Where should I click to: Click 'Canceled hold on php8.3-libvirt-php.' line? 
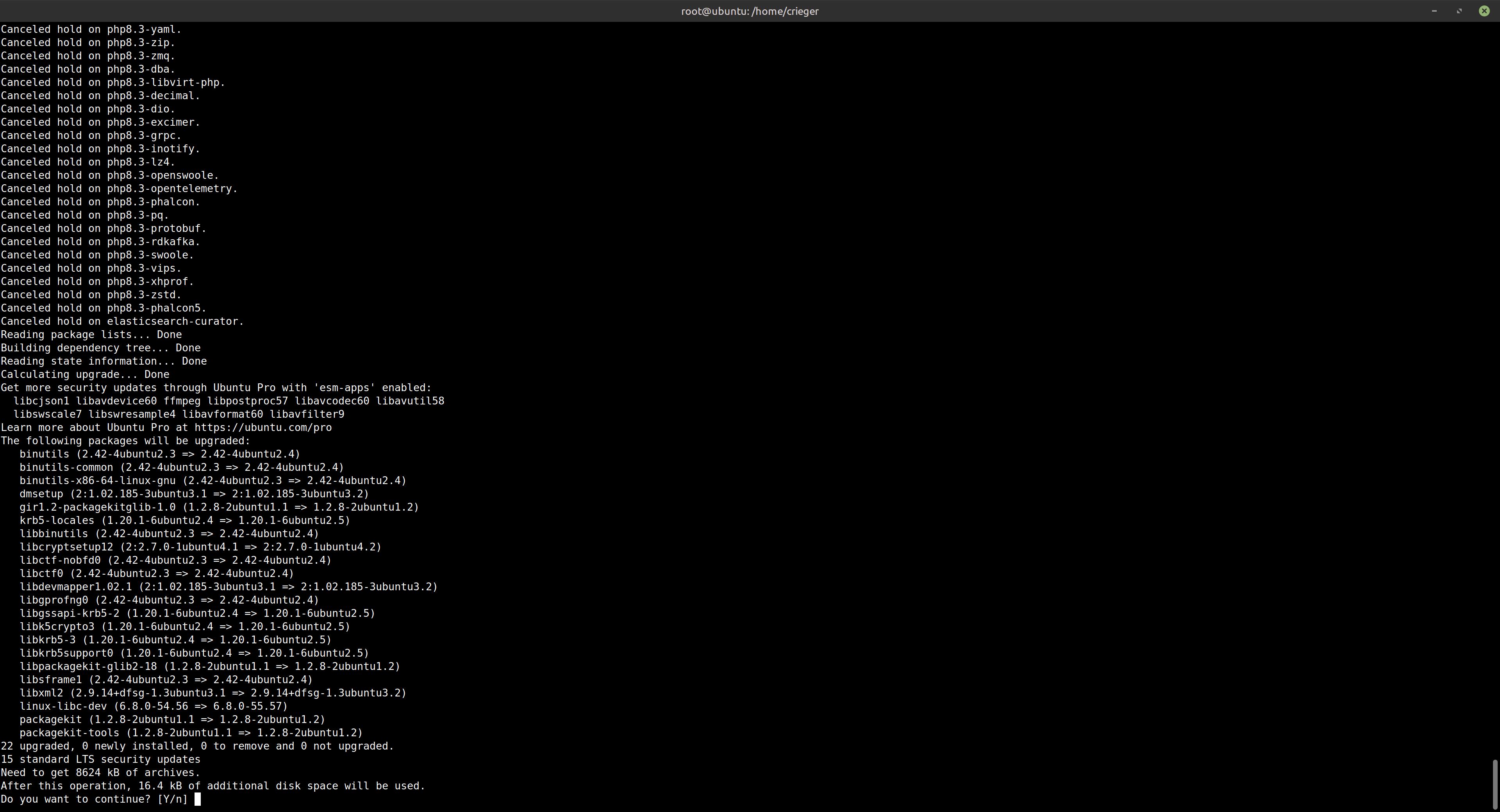tap(113, 82)
